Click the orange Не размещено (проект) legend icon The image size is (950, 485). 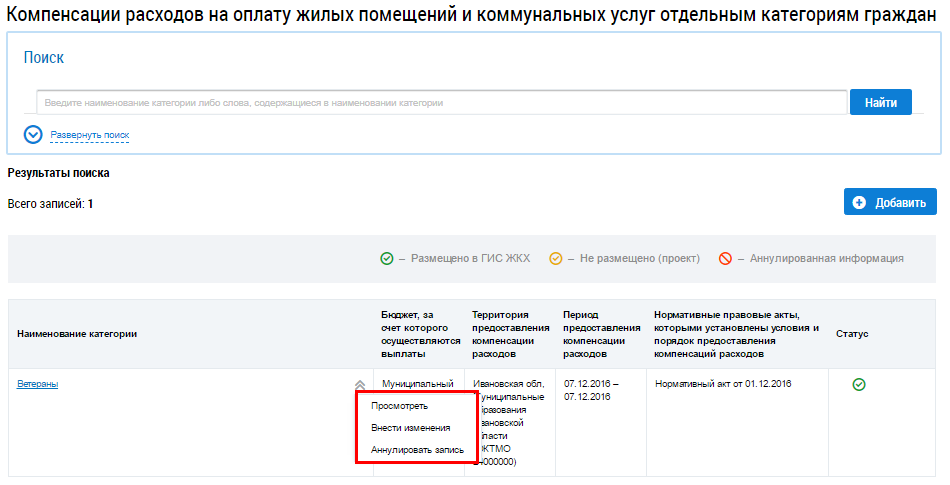pos(555,258)
